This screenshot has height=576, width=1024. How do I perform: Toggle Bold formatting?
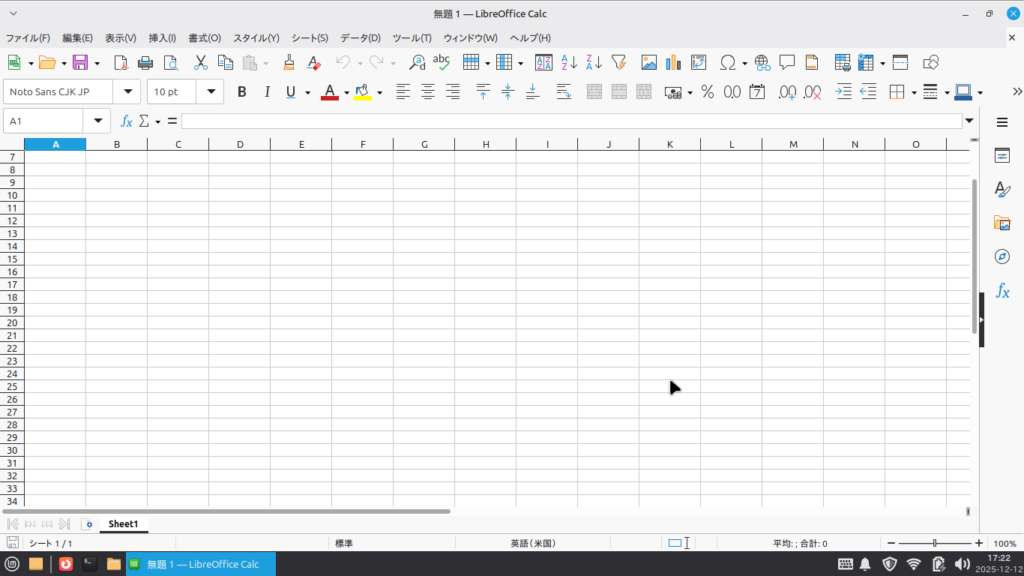tap(241, 92)
